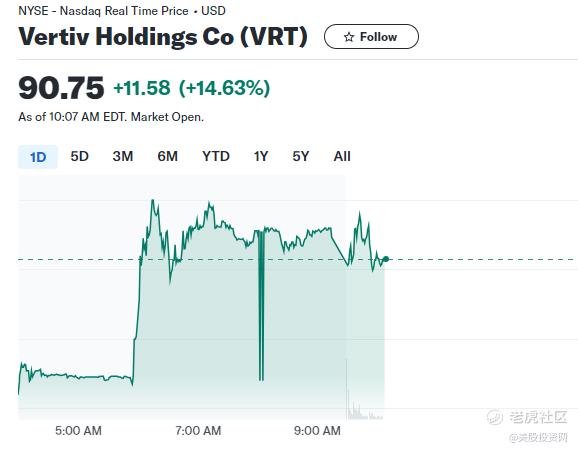Click the sharp dip spike on chart

(x=261, y=306)
